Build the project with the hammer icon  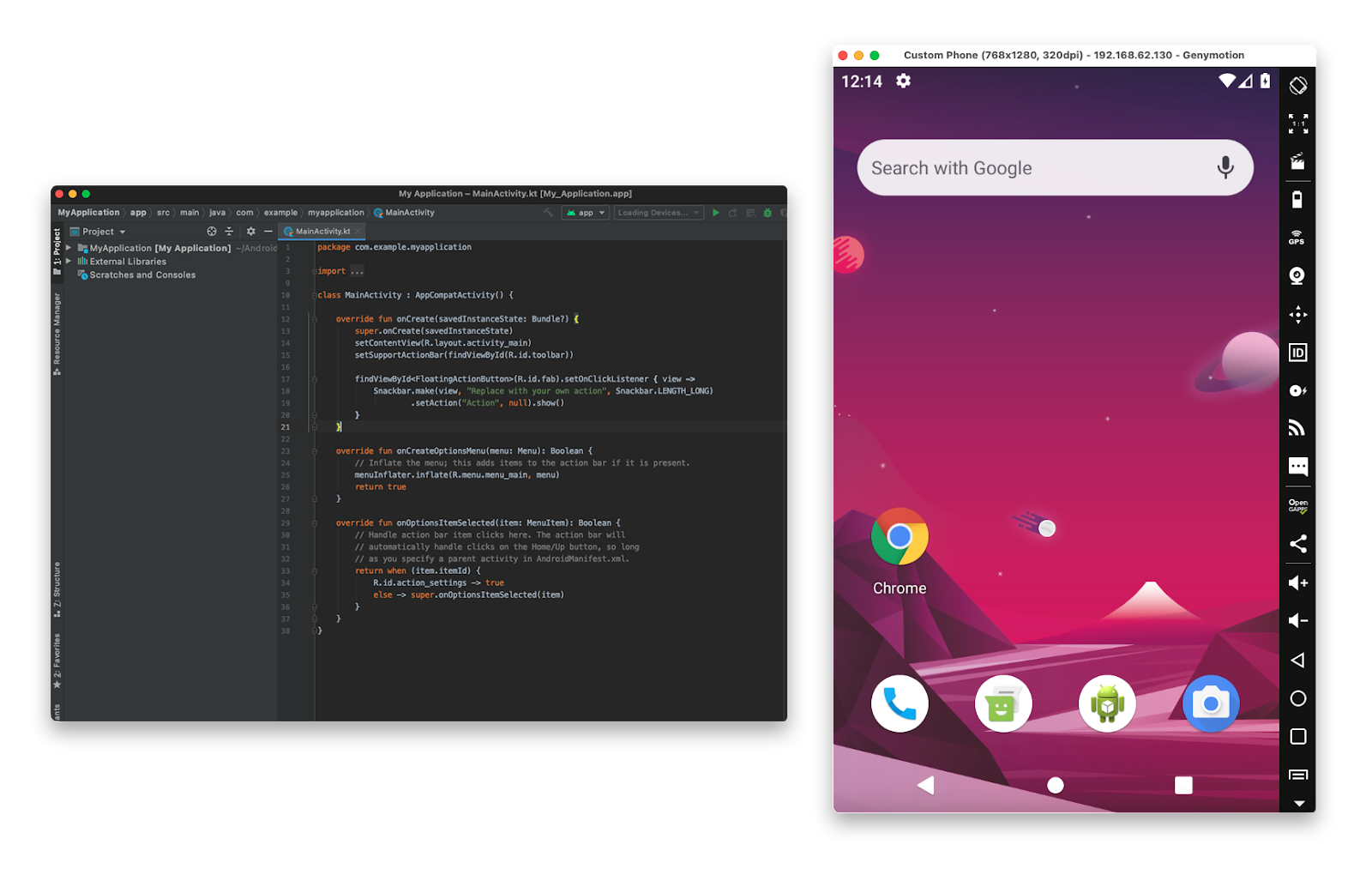tap(548, 212)
